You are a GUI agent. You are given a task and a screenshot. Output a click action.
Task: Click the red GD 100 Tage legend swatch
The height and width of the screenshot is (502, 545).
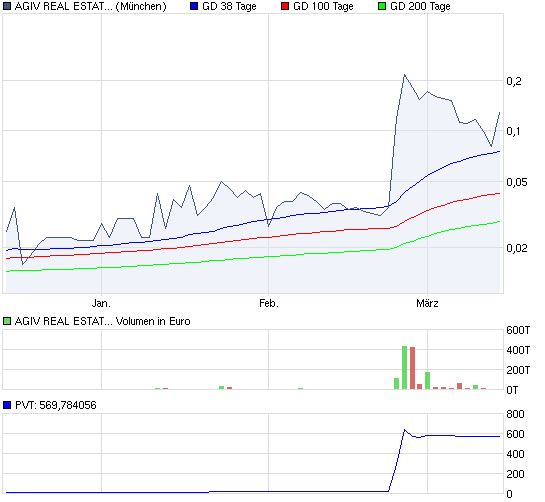tap(285, 6)
